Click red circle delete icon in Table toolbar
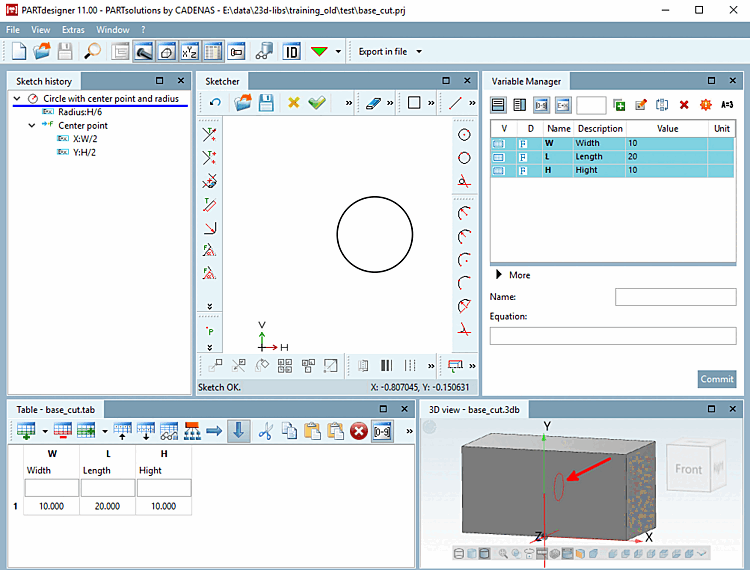Screen dimensions: 750x570 pos(359,431)
